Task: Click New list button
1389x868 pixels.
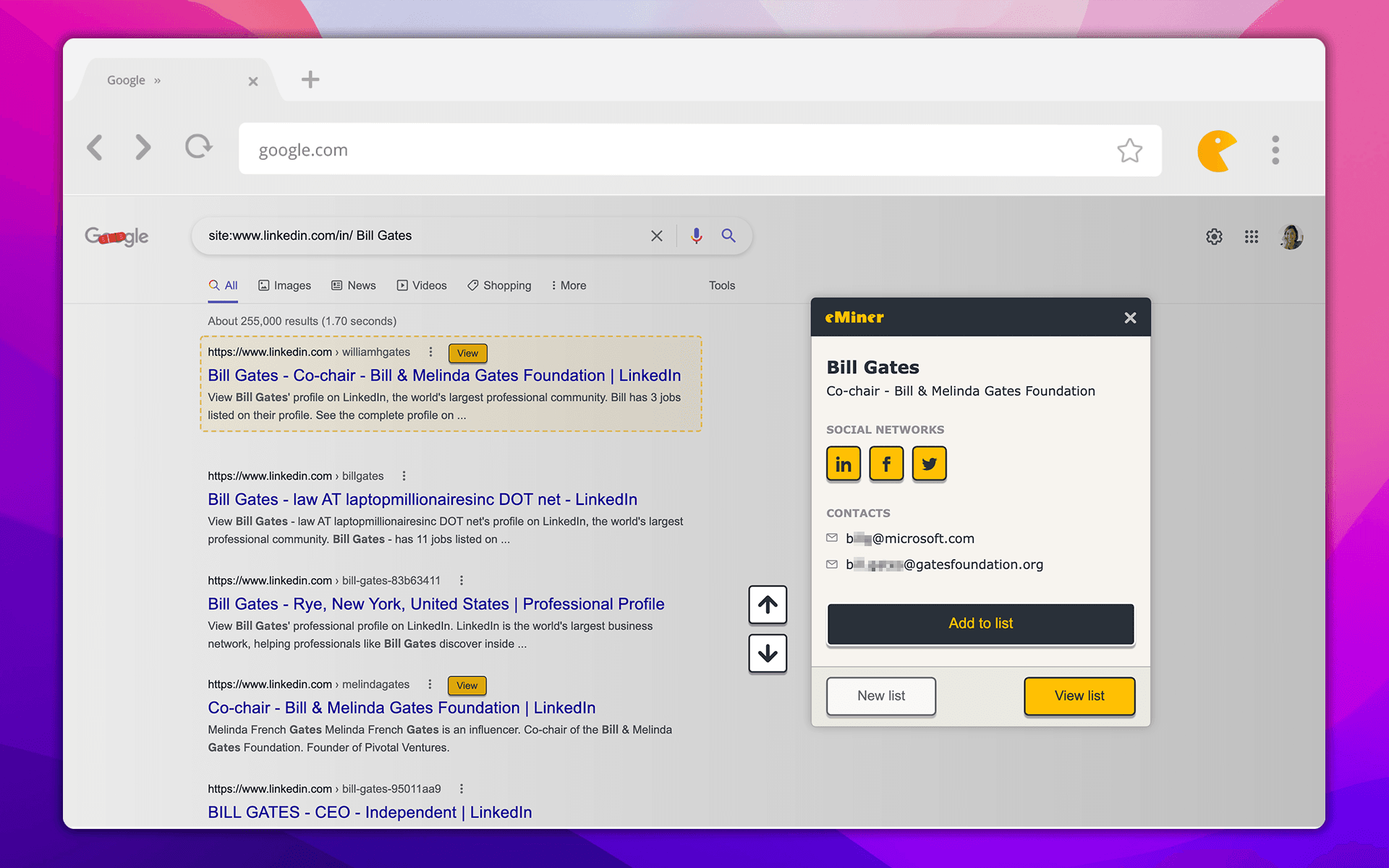Action: tap(880, 696)
